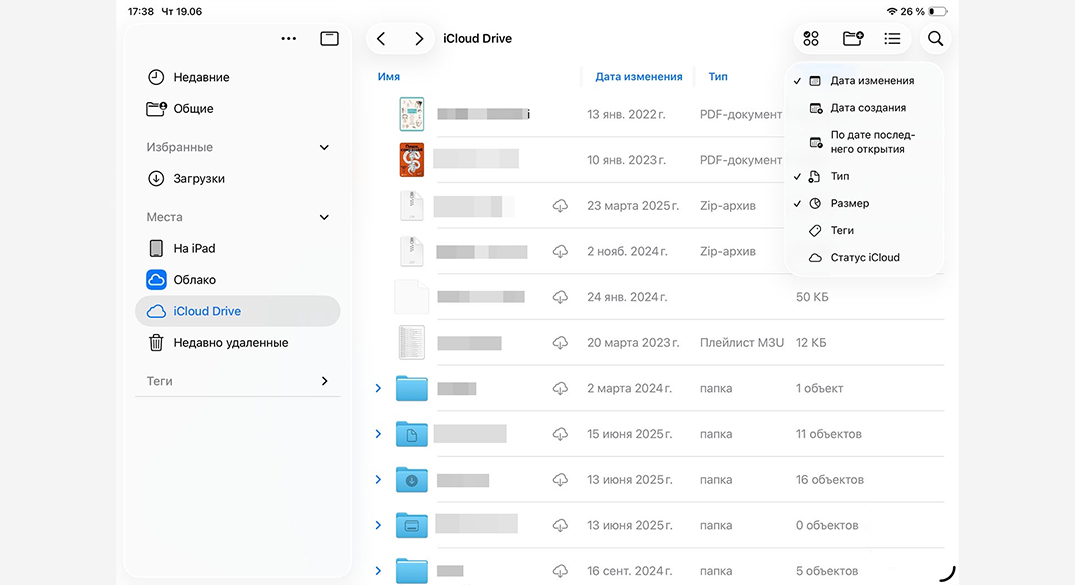Click the search magnifier icon
This screenshot has height=585, width=1075.
pyautogui.click(x=935, y=39)
